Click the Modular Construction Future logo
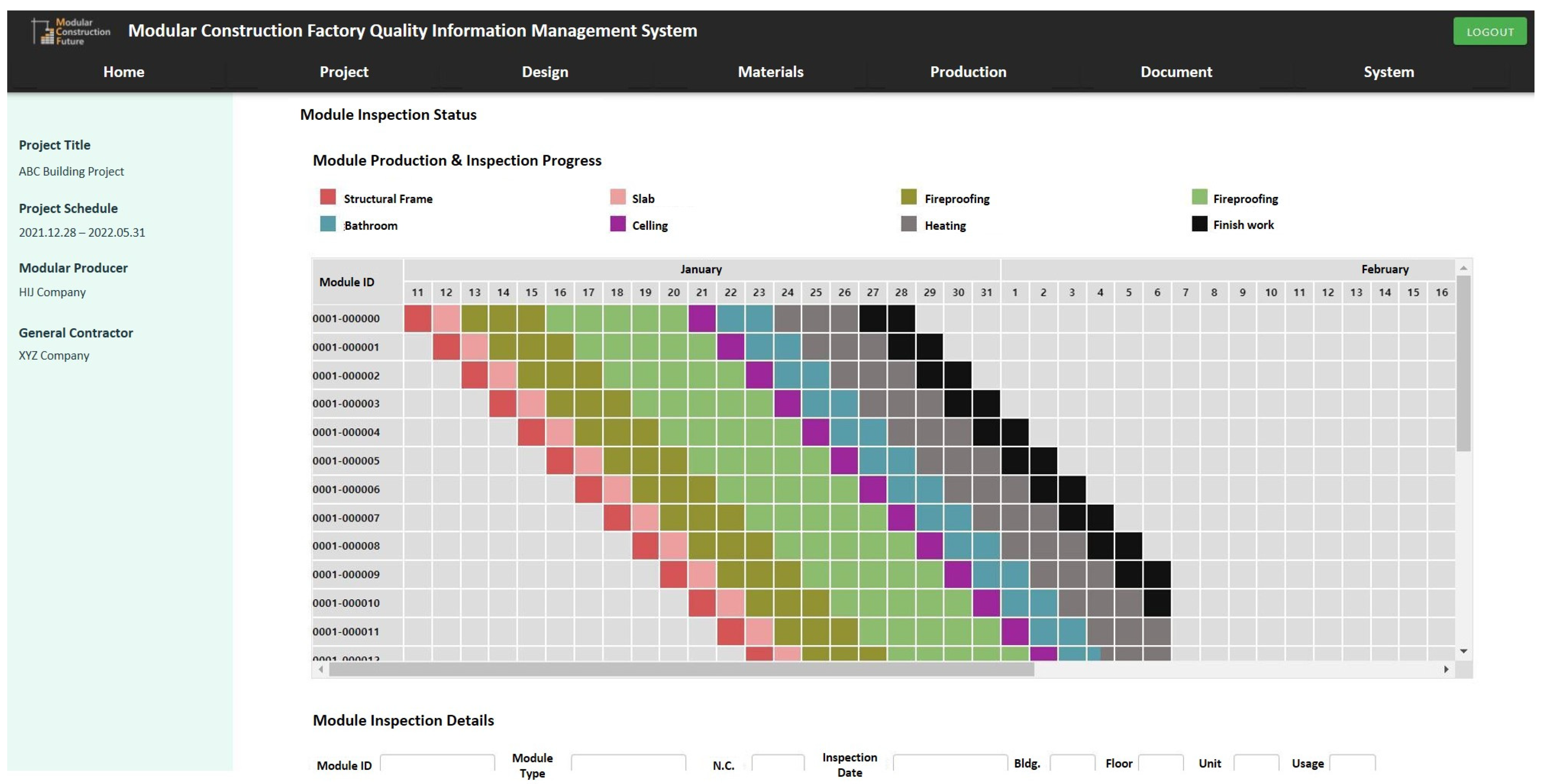Screen dimensions: 1563x784 70,31
